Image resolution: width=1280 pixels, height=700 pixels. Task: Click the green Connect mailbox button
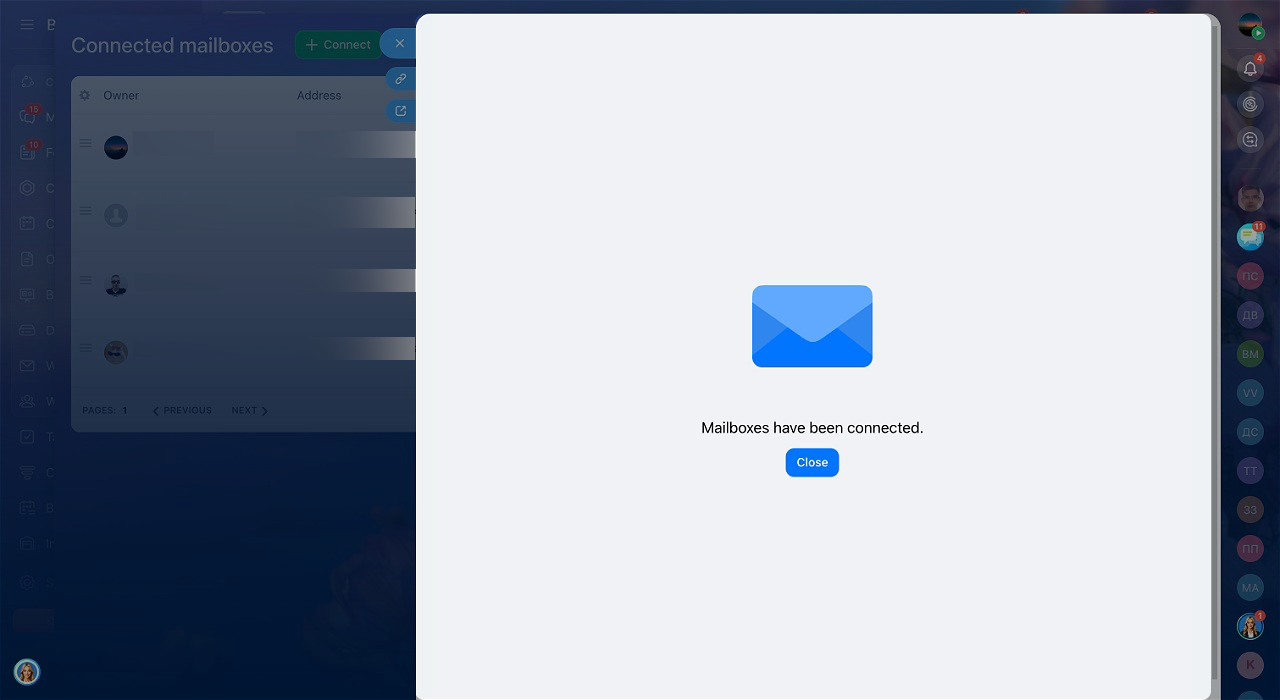pos(338,45)
